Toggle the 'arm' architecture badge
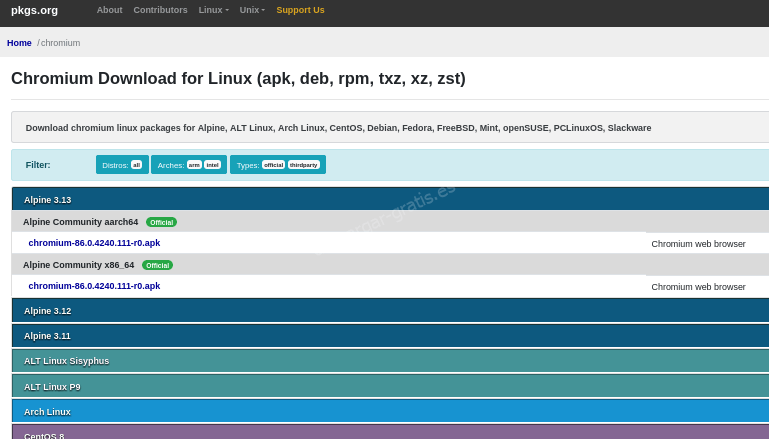769x439 pixels. pyautogui.click(x=194, y=165)
